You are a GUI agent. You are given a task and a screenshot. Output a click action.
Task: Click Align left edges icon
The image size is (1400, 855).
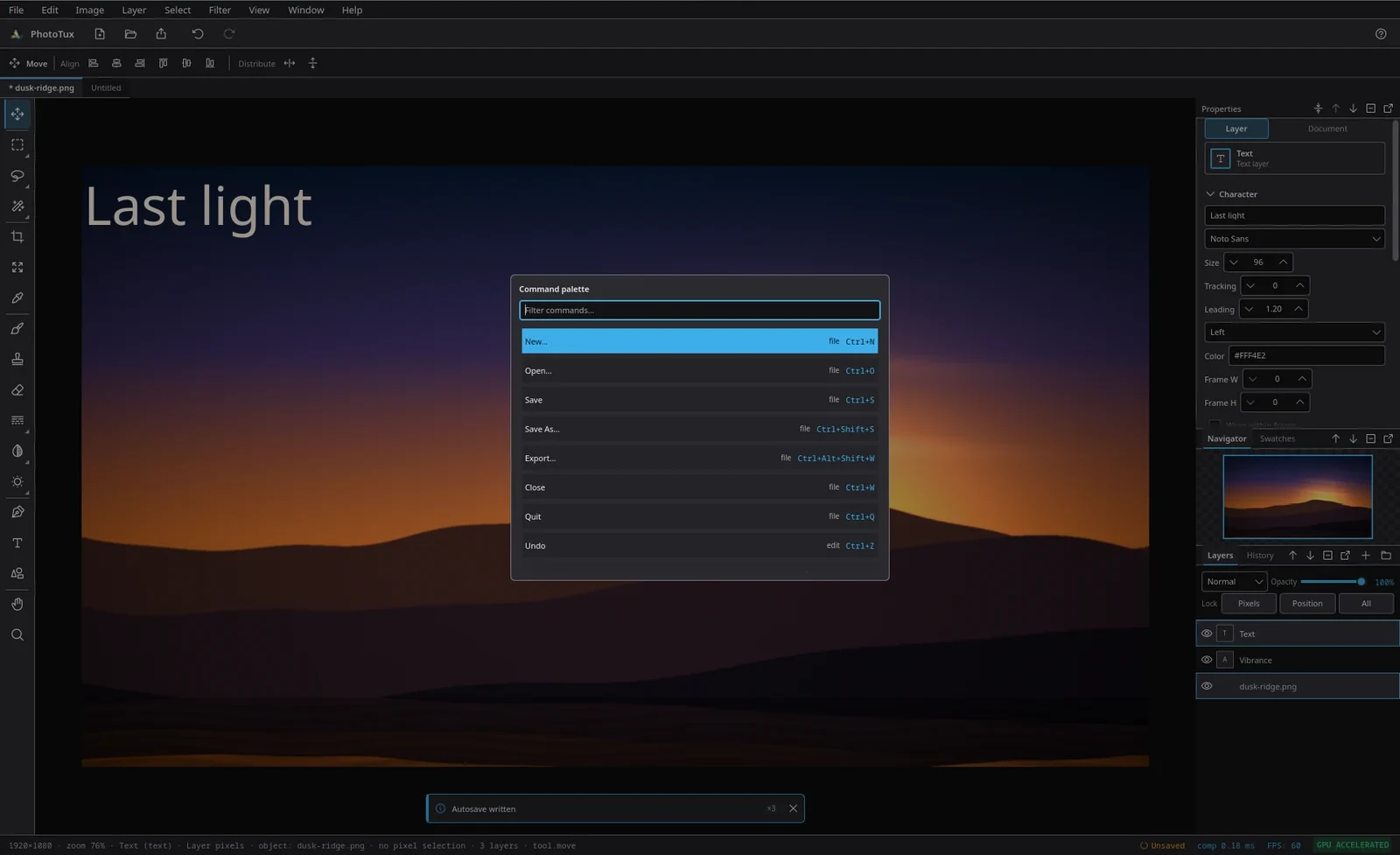click(93, 63)
